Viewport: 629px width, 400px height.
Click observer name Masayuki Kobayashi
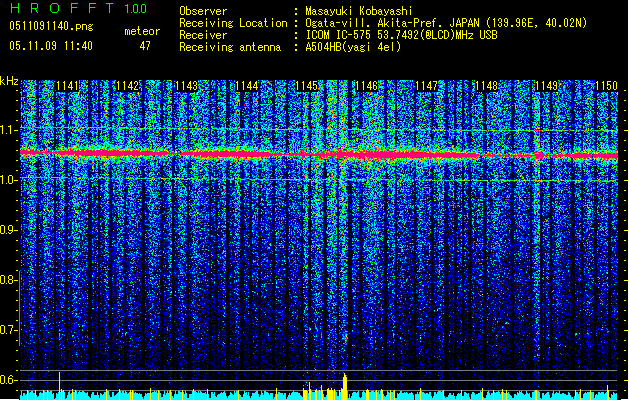pos(359,11)
